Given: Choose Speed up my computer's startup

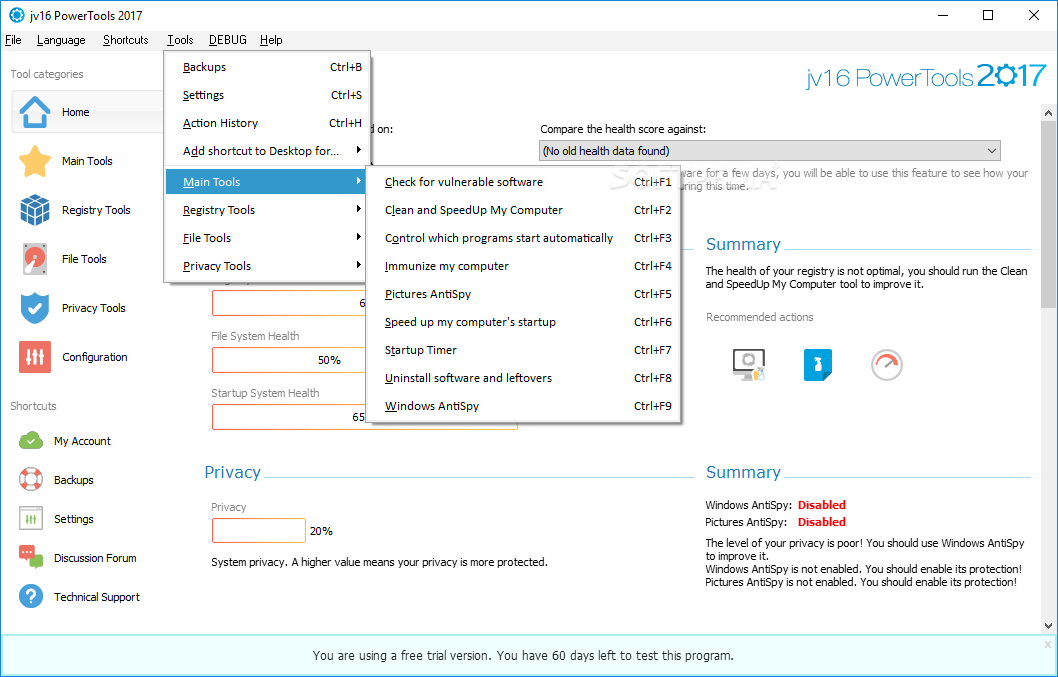Looking at the screenshot, I should point(524,322).
